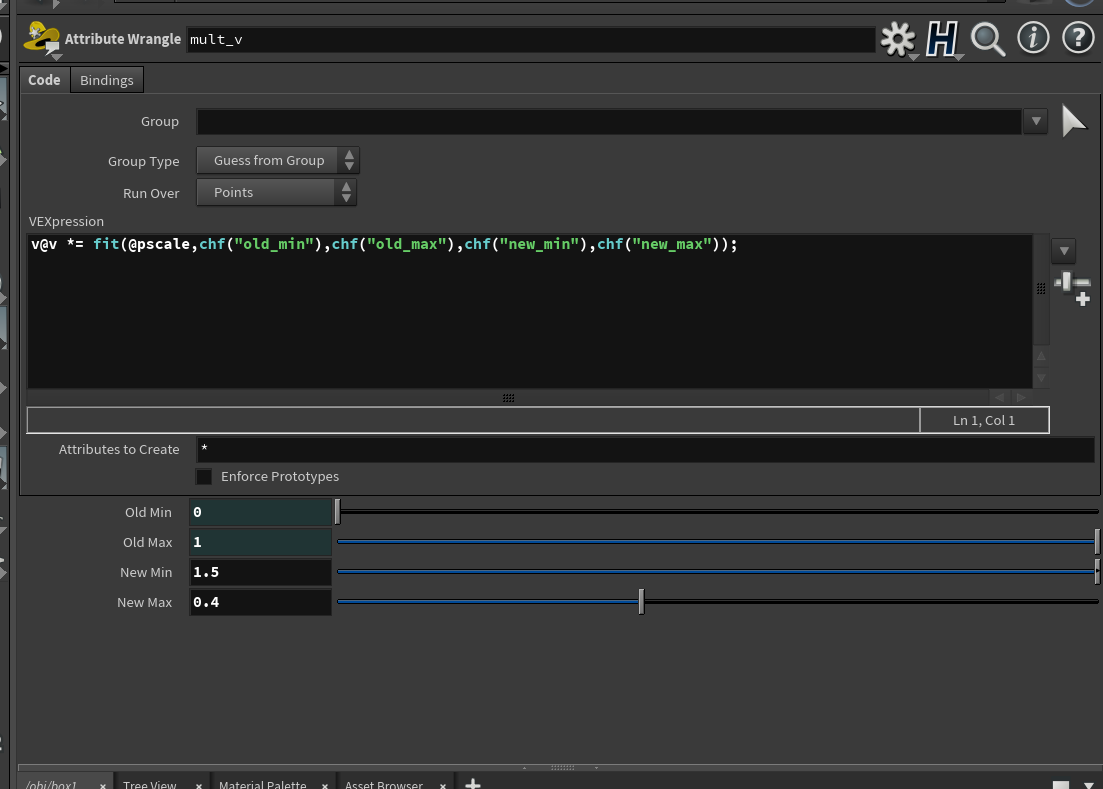The image size is (1103, 789).
Task: Click the code editor scroll up arrow
Action: tap(1041, 357)
